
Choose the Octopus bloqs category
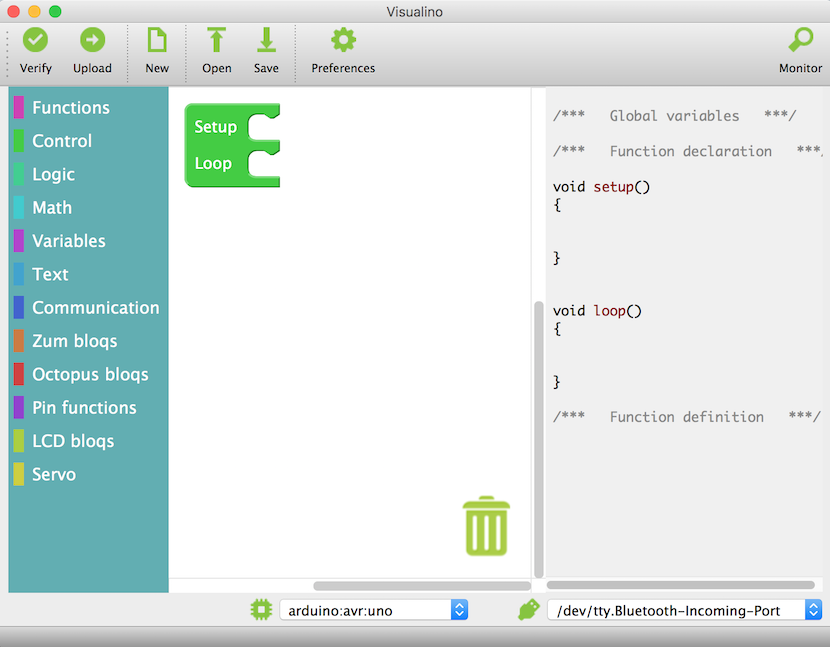point(90,375)
